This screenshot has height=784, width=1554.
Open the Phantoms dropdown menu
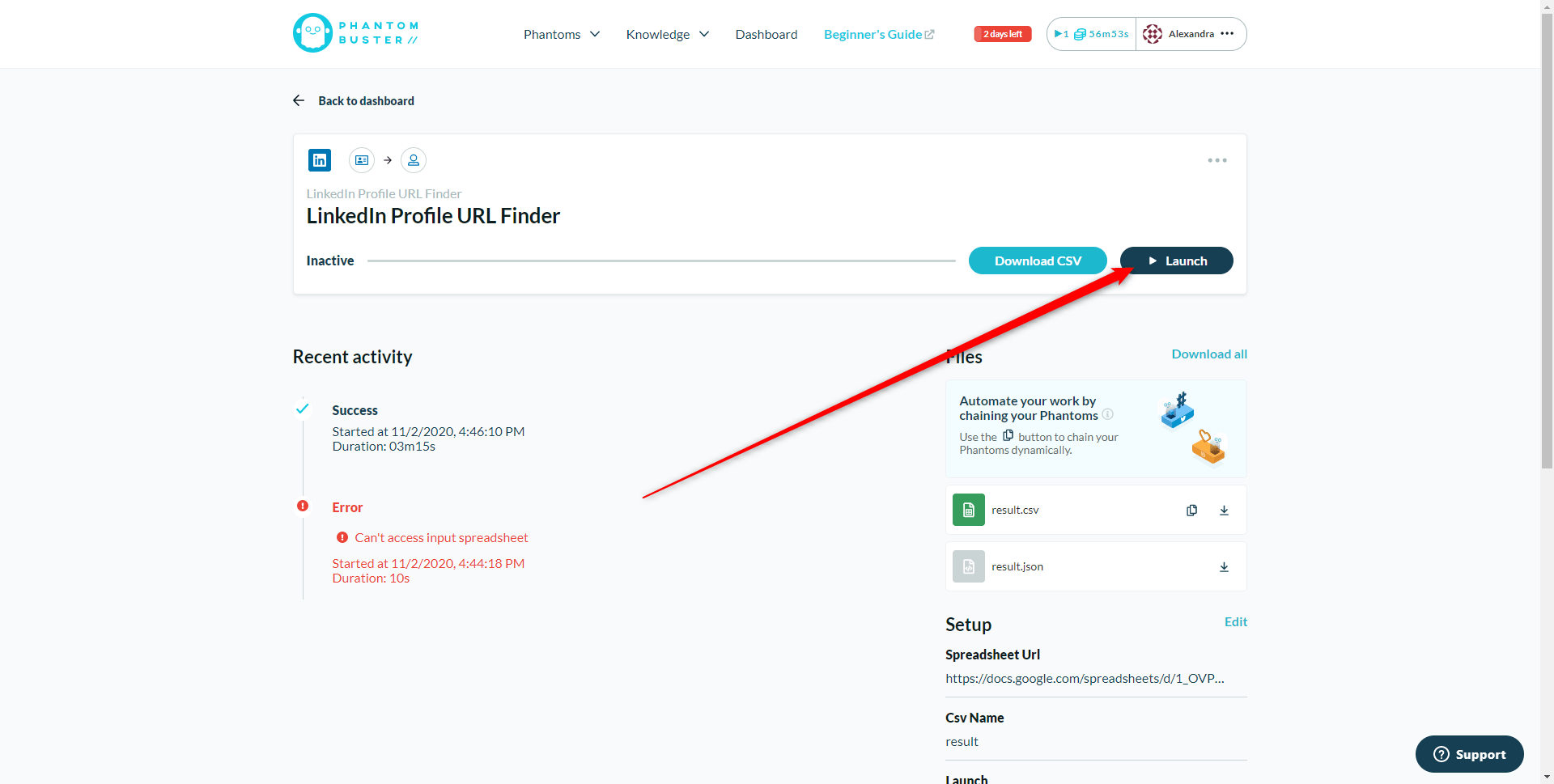point(561,34)
